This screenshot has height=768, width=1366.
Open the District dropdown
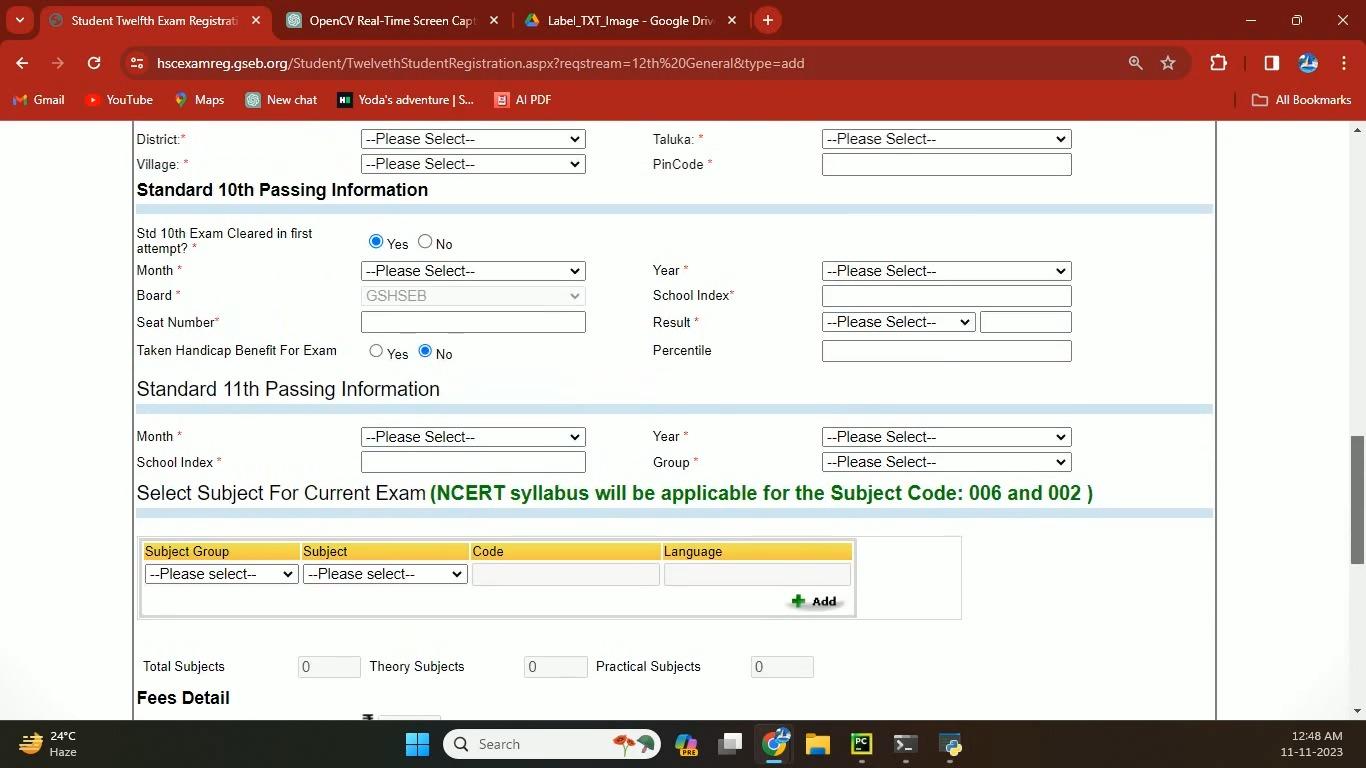[x=473, y=139]
